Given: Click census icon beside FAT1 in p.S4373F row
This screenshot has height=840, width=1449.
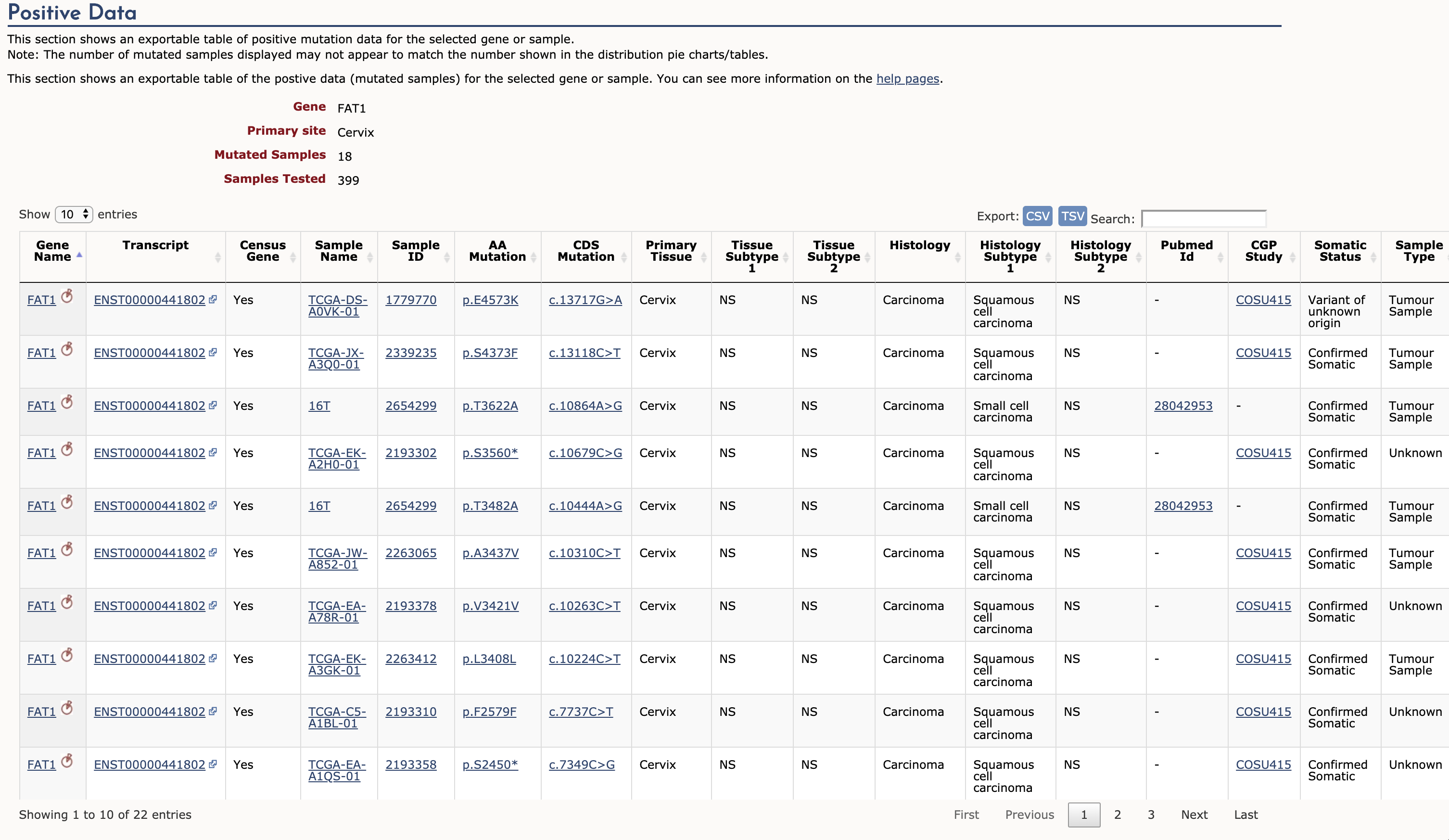Looking at the screenshot, I should 67,349.
